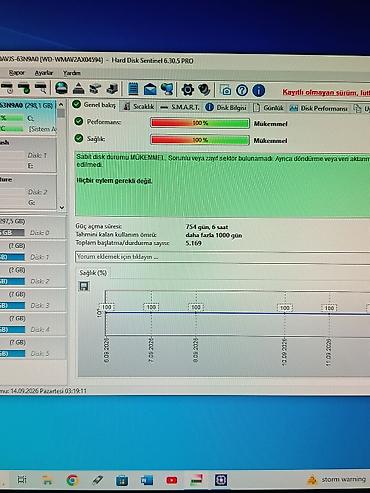
Task: Click the computer drive toolbar icon
Action: coord(112,89)
